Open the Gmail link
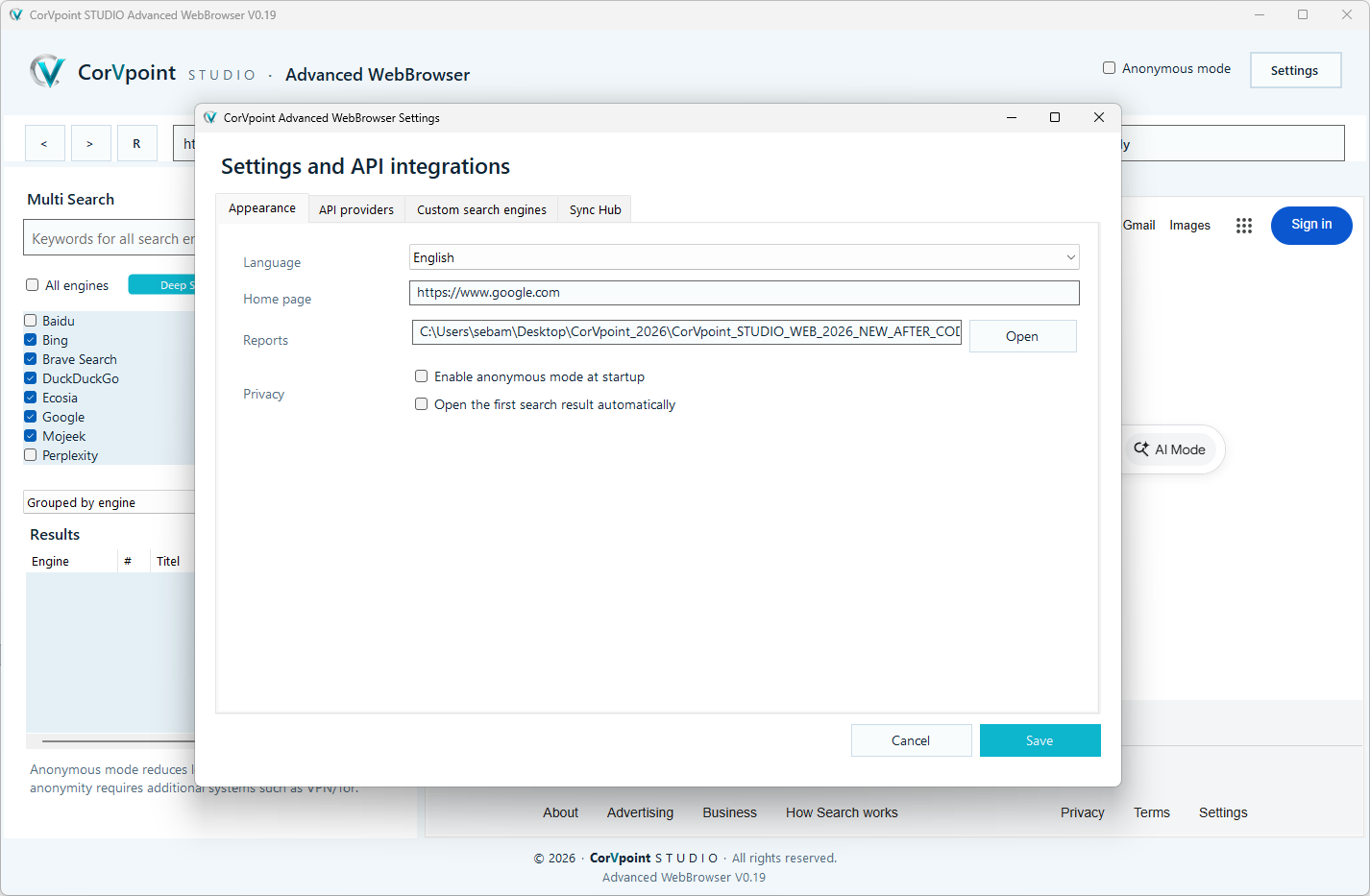 pos(1138,225)
